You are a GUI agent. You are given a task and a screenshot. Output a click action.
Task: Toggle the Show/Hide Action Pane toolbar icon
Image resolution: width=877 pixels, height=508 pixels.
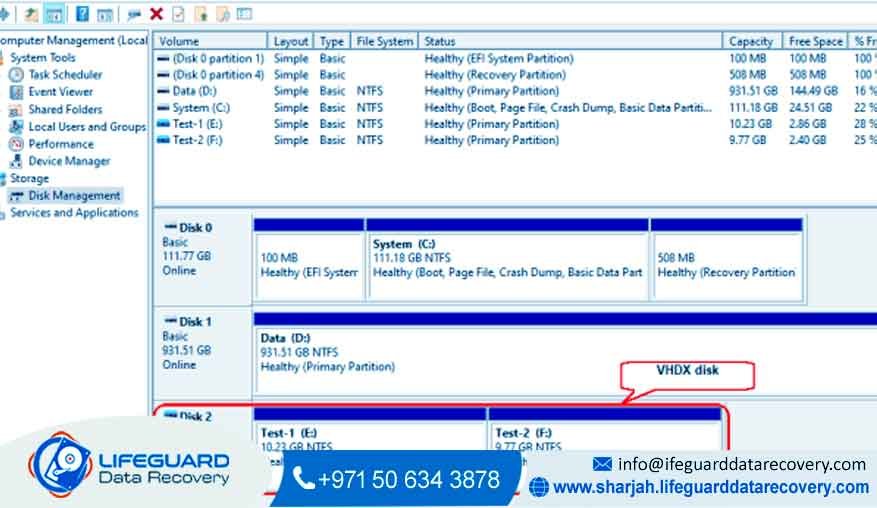(x=105, y=15)
